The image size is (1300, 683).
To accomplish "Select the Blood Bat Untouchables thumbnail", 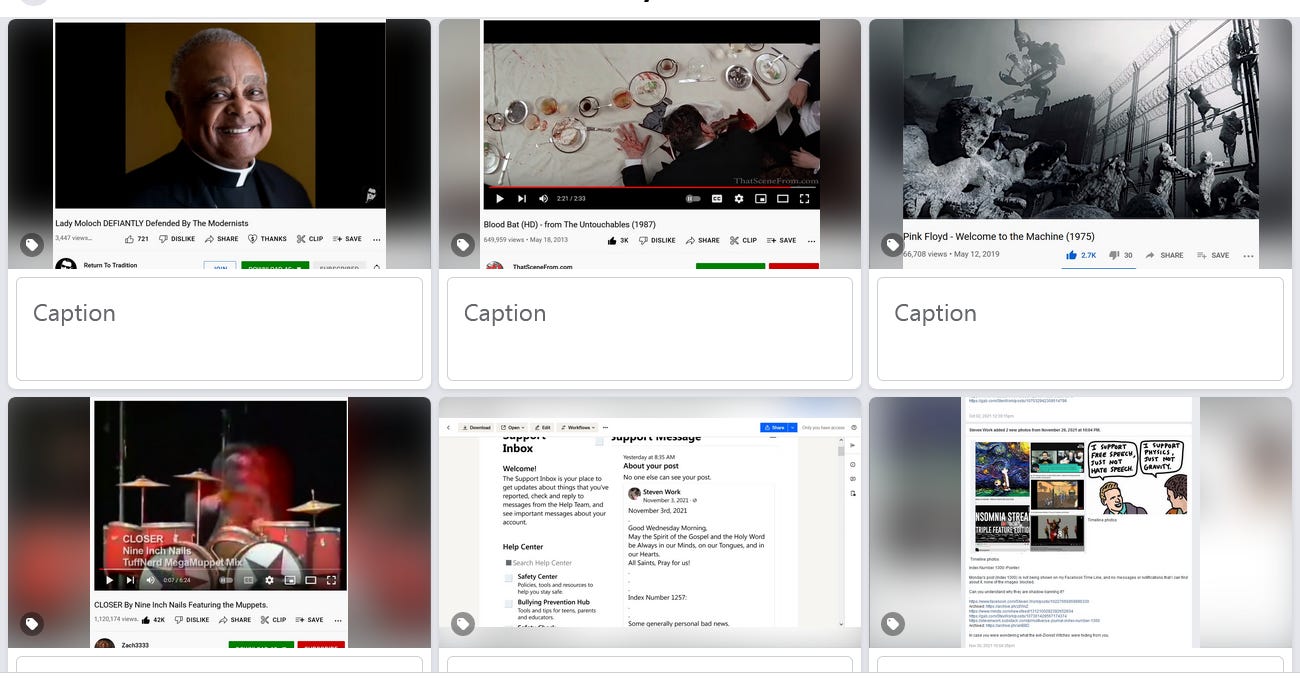I will click(650, 144).
